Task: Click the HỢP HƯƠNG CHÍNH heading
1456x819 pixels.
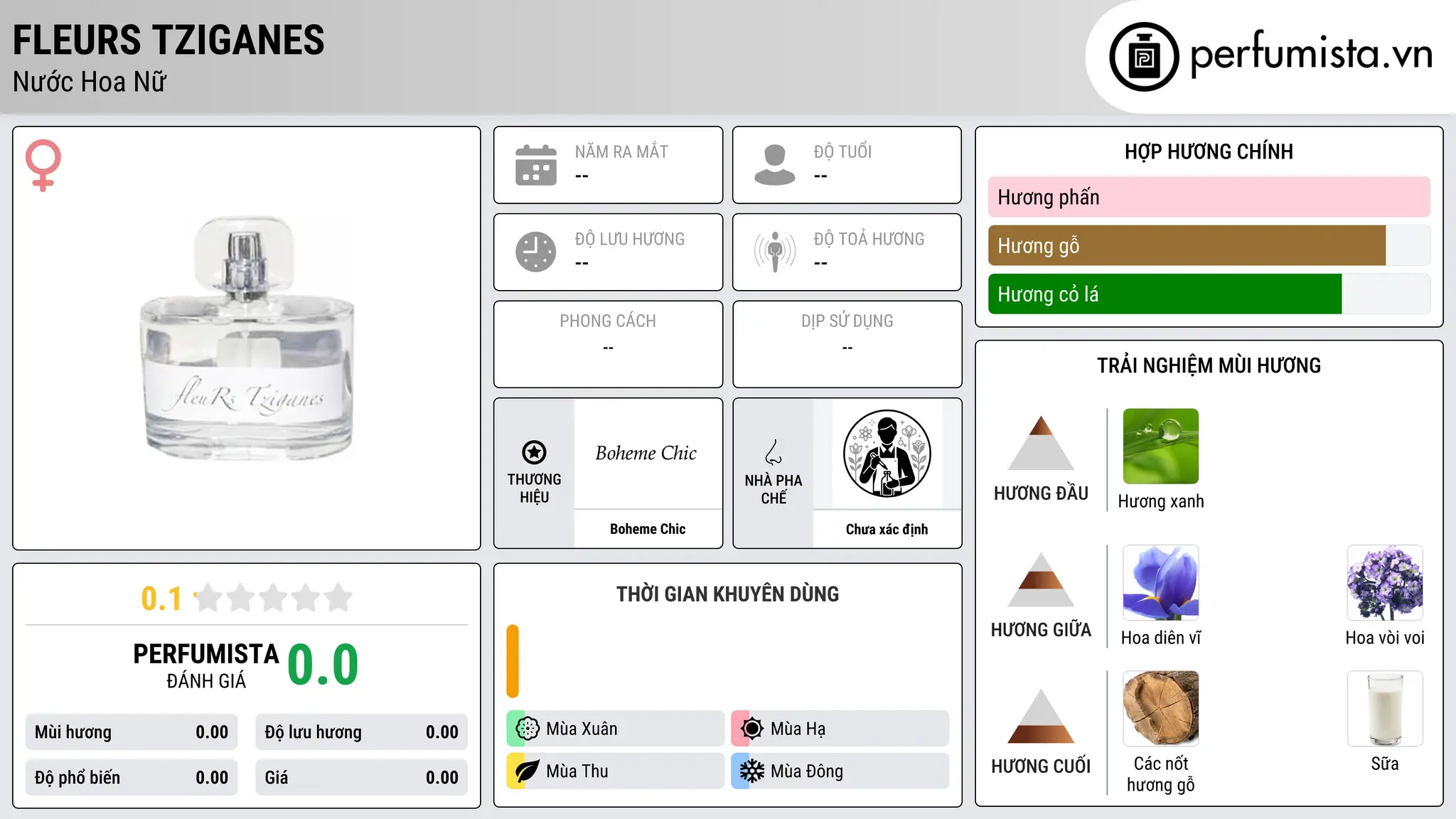Action: [x=1209, y=151]
